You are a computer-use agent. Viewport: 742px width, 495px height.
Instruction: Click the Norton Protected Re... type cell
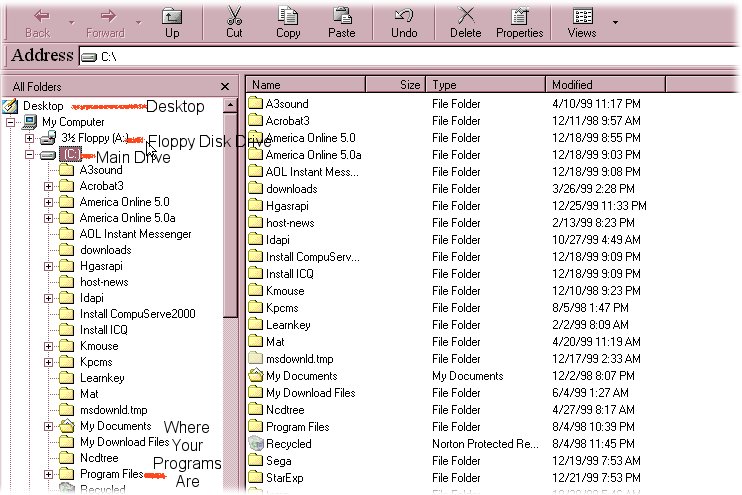click(485, 444)
